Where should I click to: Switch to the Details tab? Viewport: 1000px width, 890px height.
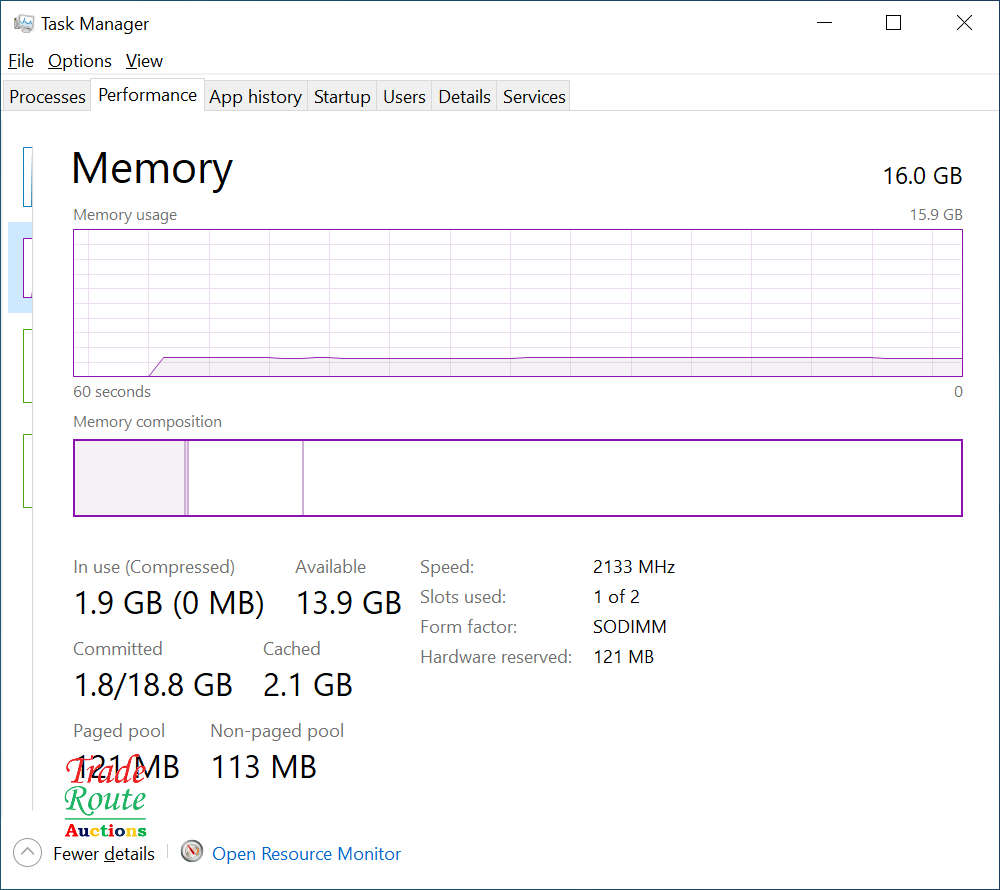point(464,97)
